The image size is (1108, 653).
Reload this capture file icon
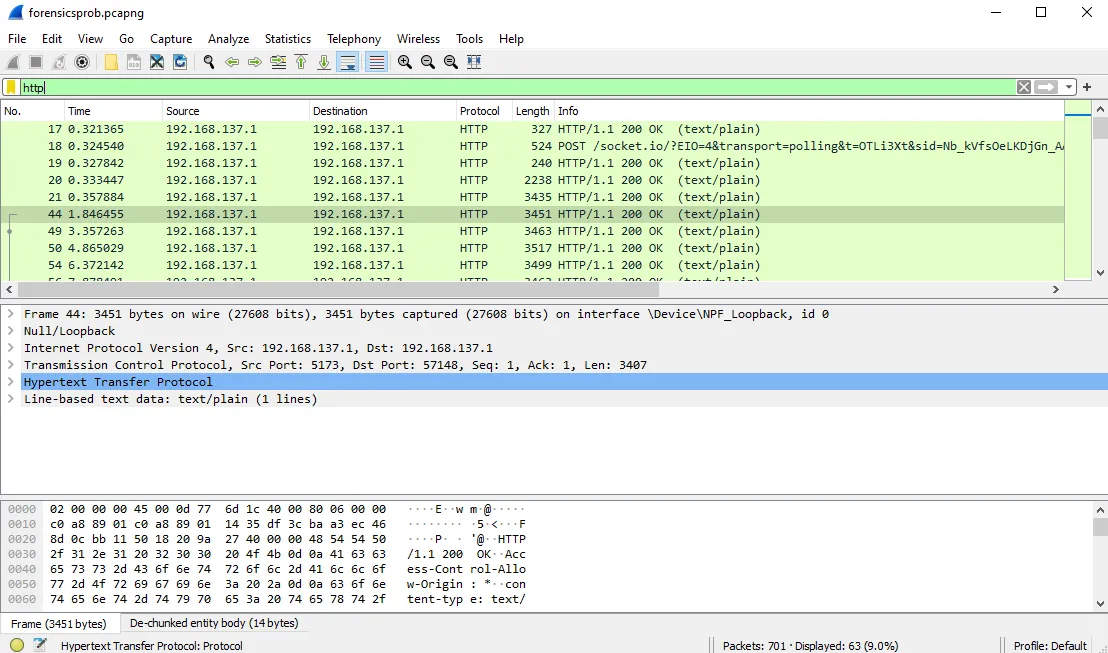coord(180,62)
